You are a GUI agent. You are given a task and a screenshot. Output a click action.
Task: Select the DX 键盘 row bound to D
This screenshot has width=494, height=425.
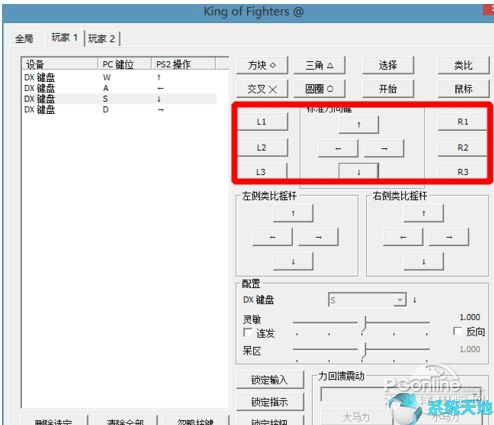[120, 110]
